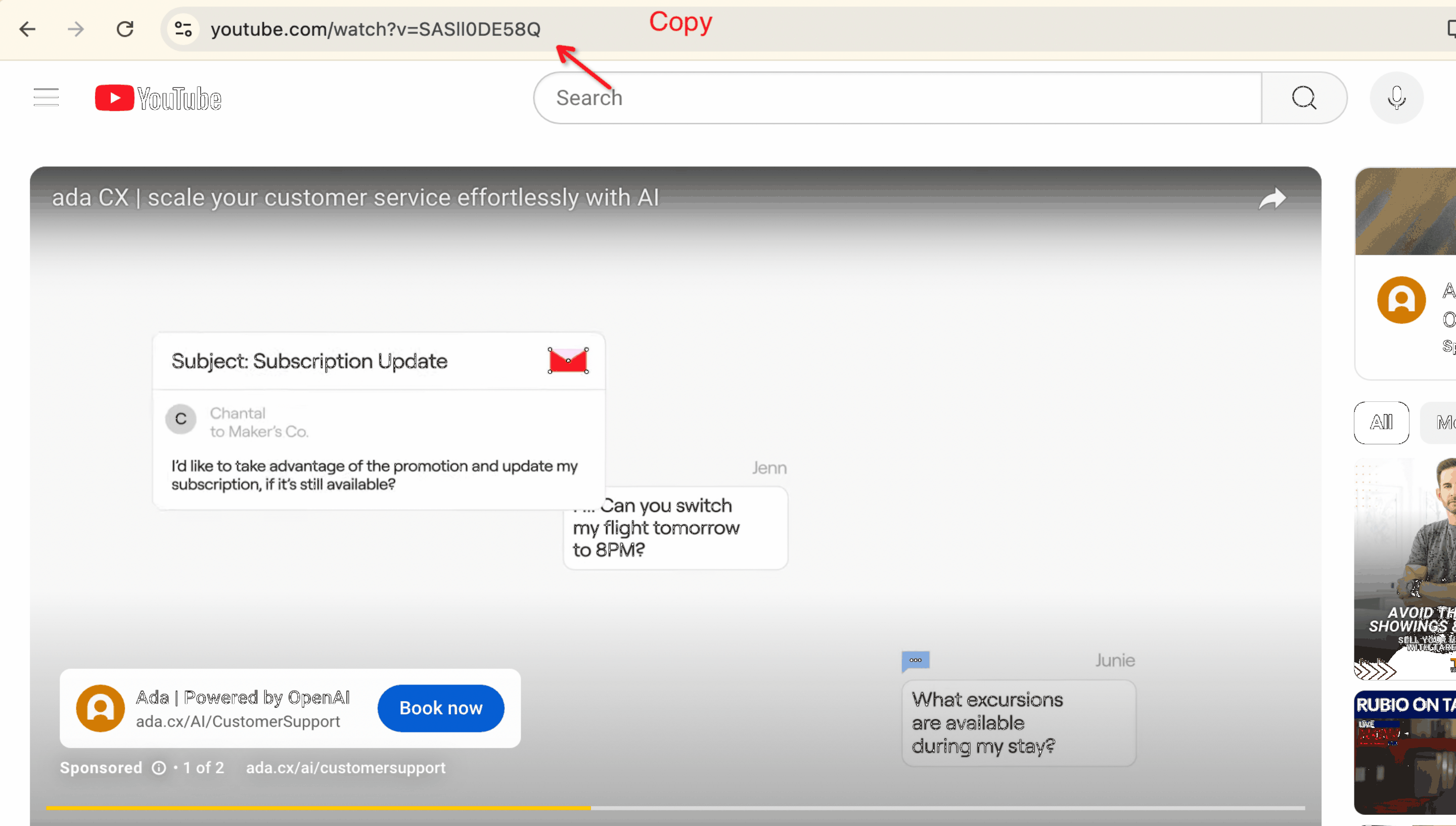Click the browser refresh page toggle
The image size is (1456, 826).
pyautogui.click(x=125, y=29)
